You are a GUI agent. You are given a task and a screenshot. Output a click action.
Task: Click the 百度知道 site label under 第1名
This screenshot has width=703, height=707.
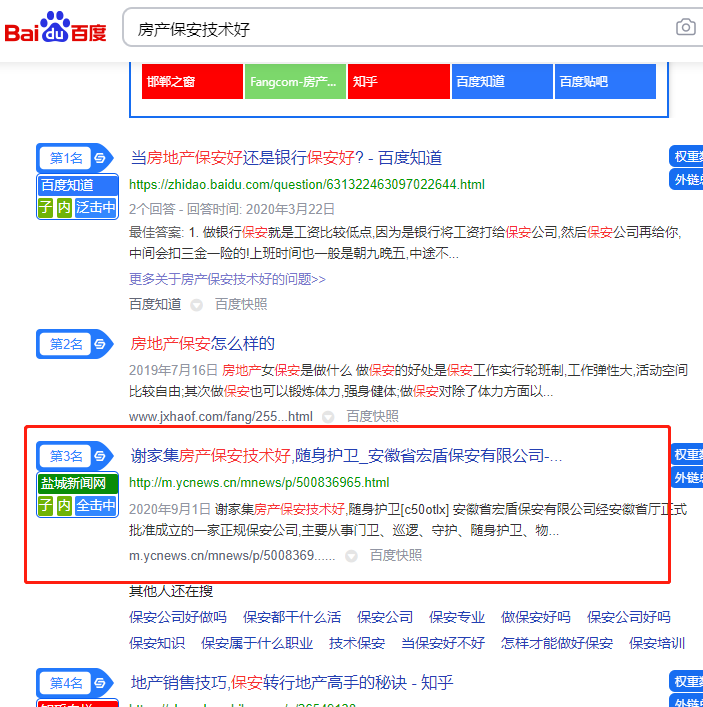[x=78, y=185]
